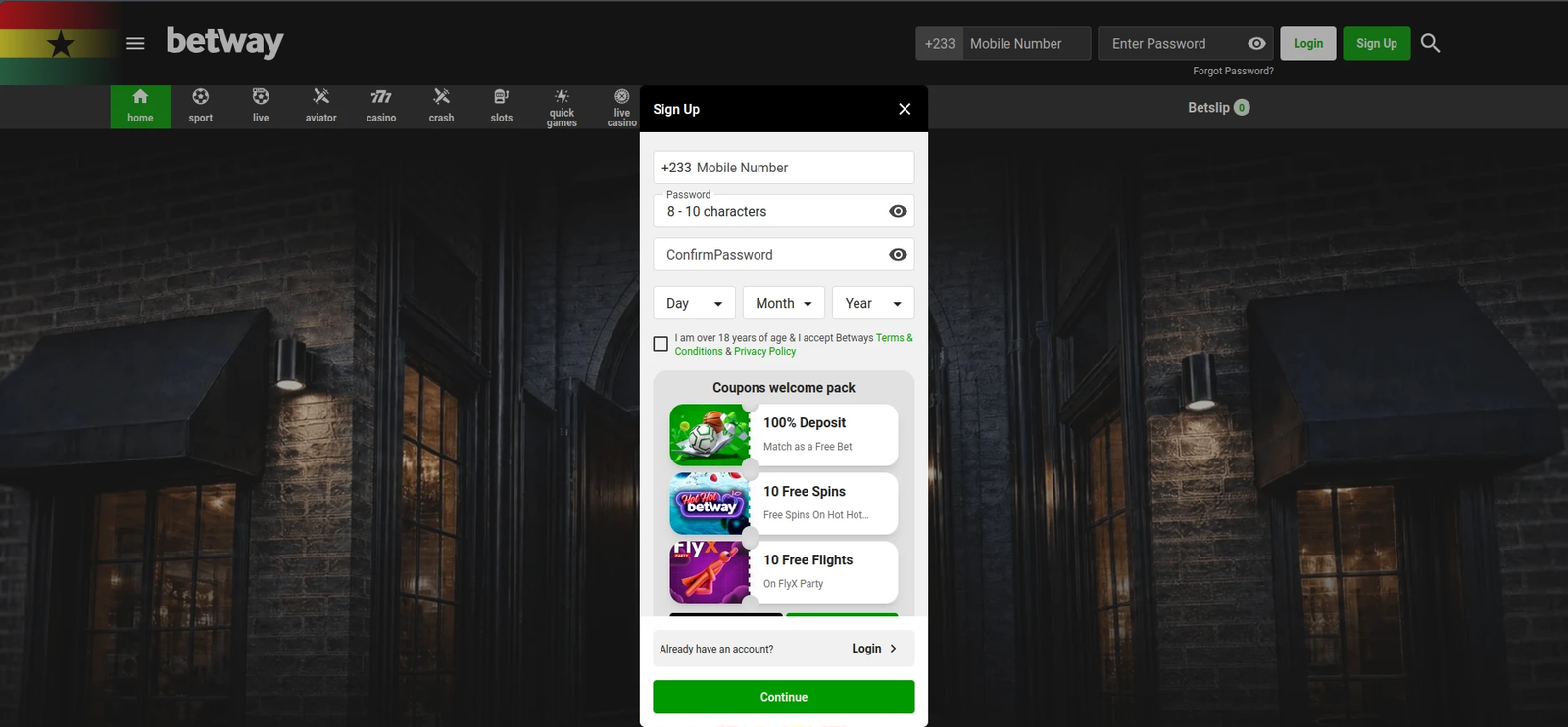Image resolution: width=1568 pixels, height=727 pixels.
Task: Click the Betslip count badge
Action: point(1242,108)
